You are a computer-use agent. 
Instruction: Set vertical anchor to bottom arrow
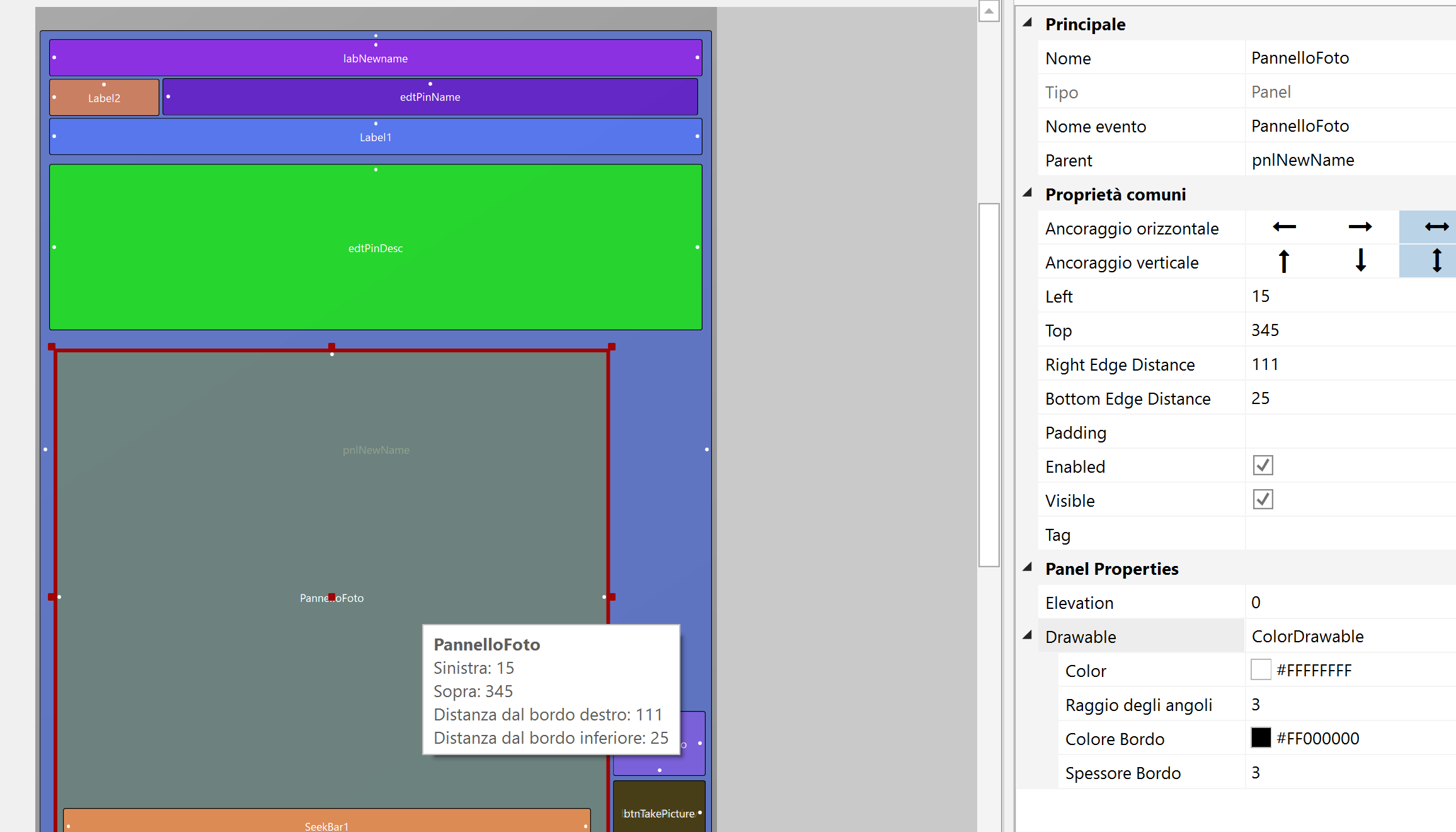(x=1360, y=261)
